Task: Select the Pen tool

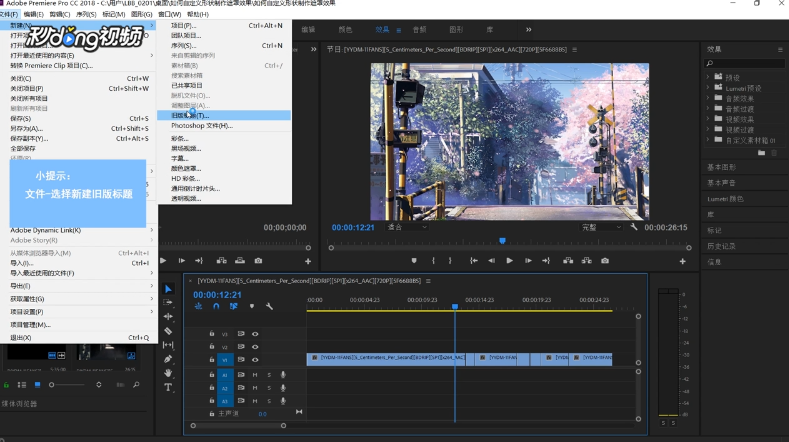Action: click(168, 359)
